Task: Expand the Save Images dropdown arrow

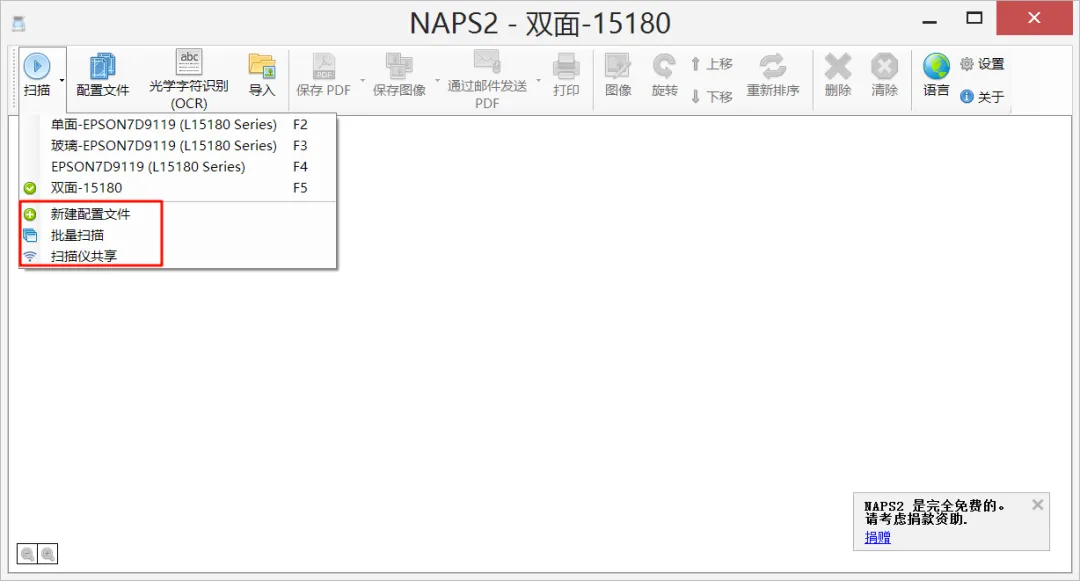Action: click(x=437, y=80)
